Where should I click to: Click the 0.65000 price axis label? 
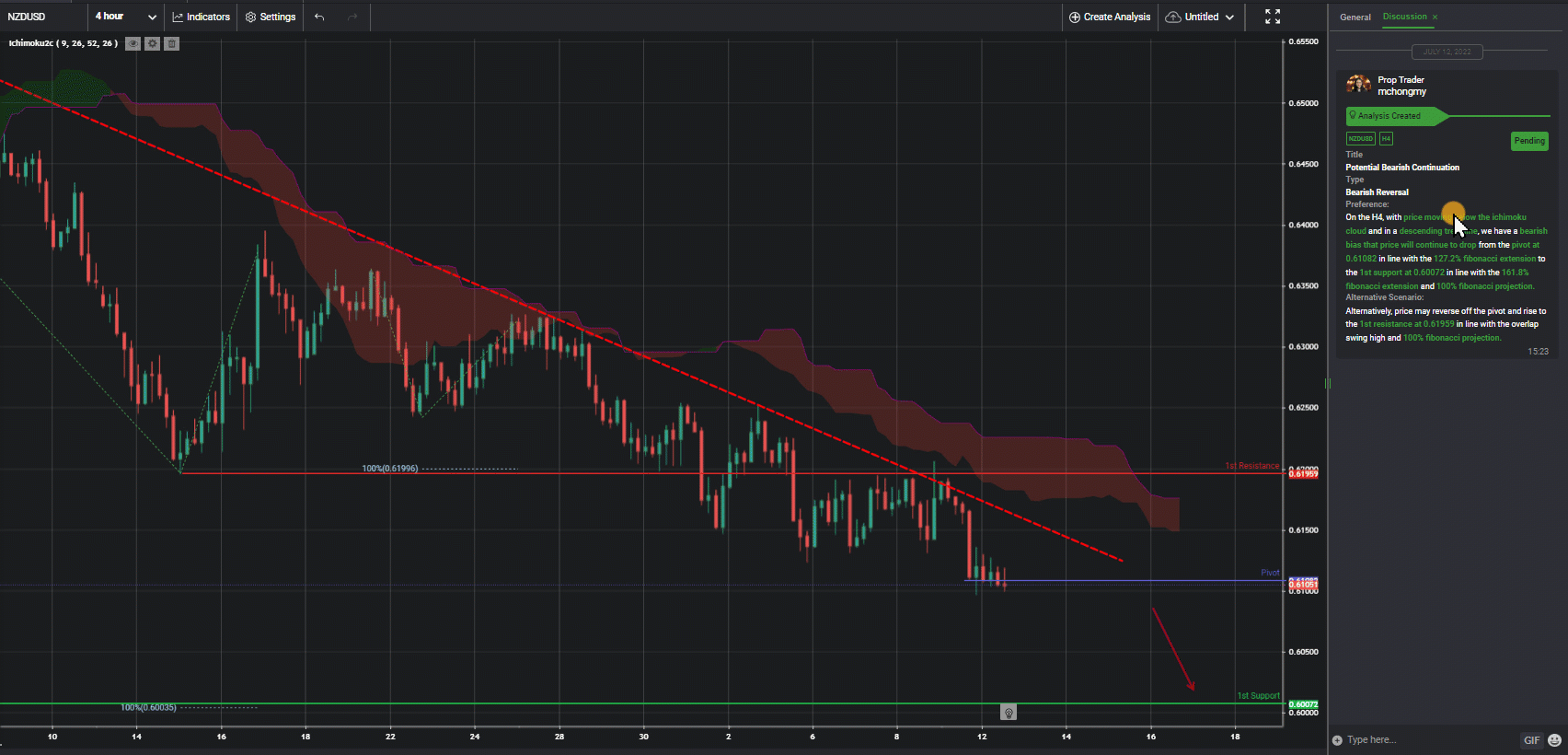click(1303, 103)
